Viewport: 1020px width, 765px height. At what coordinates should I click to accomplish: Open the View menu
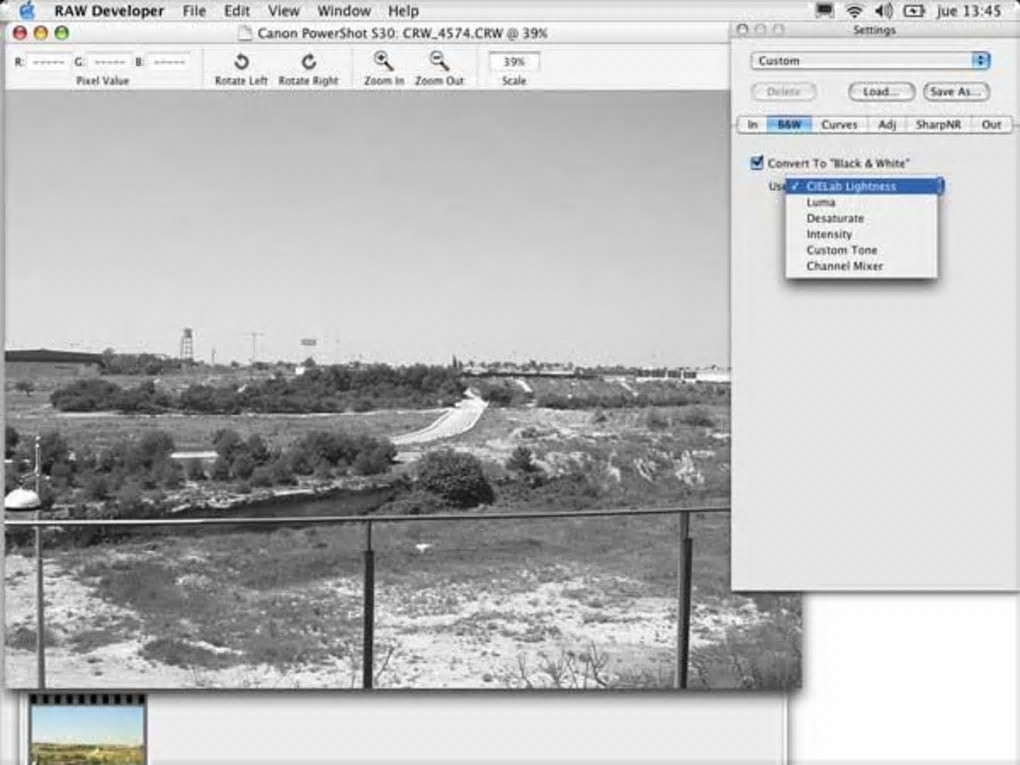pos(284,11)
